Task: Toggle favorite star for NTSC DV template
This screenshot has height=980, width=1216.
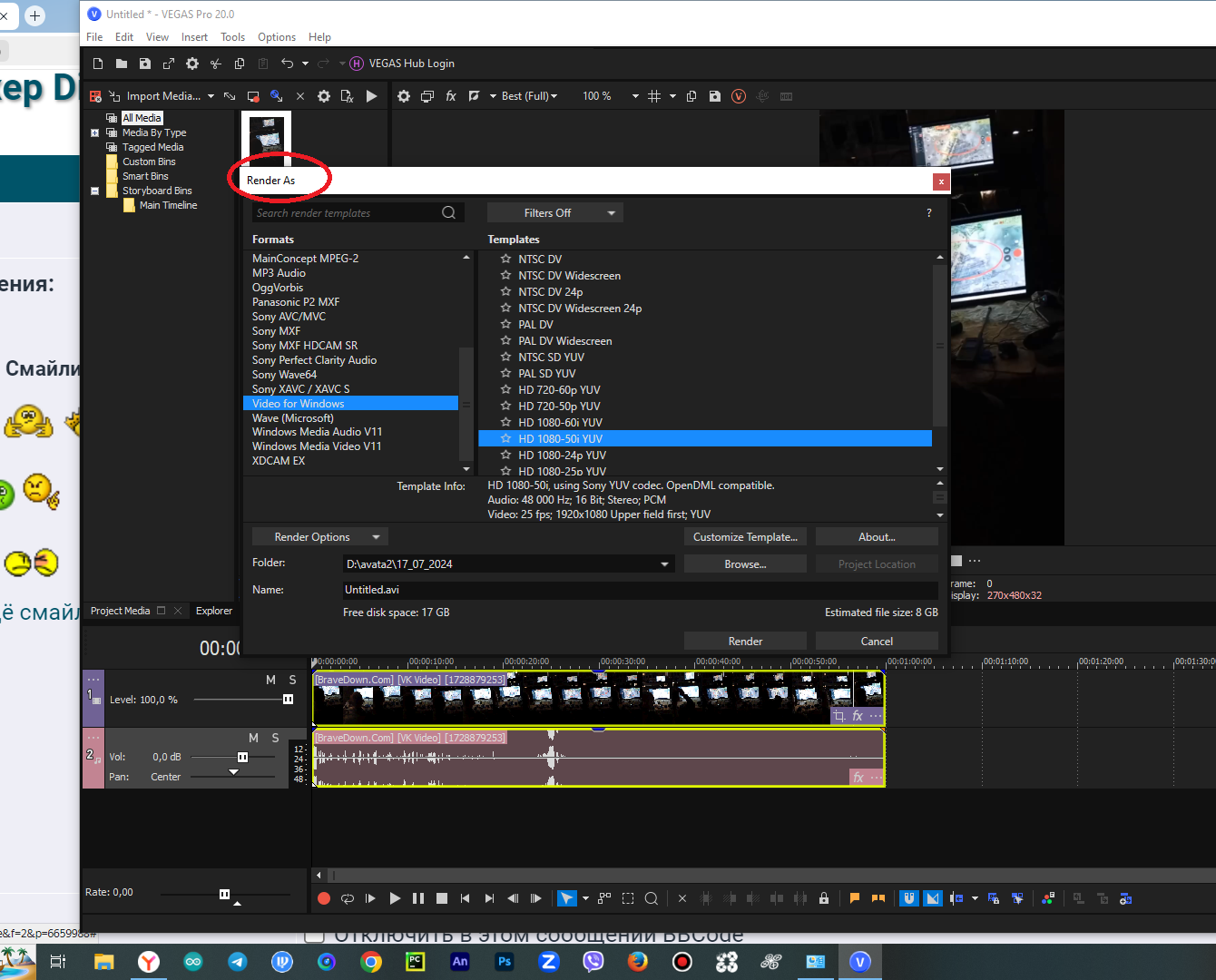Action: [506, 260]
